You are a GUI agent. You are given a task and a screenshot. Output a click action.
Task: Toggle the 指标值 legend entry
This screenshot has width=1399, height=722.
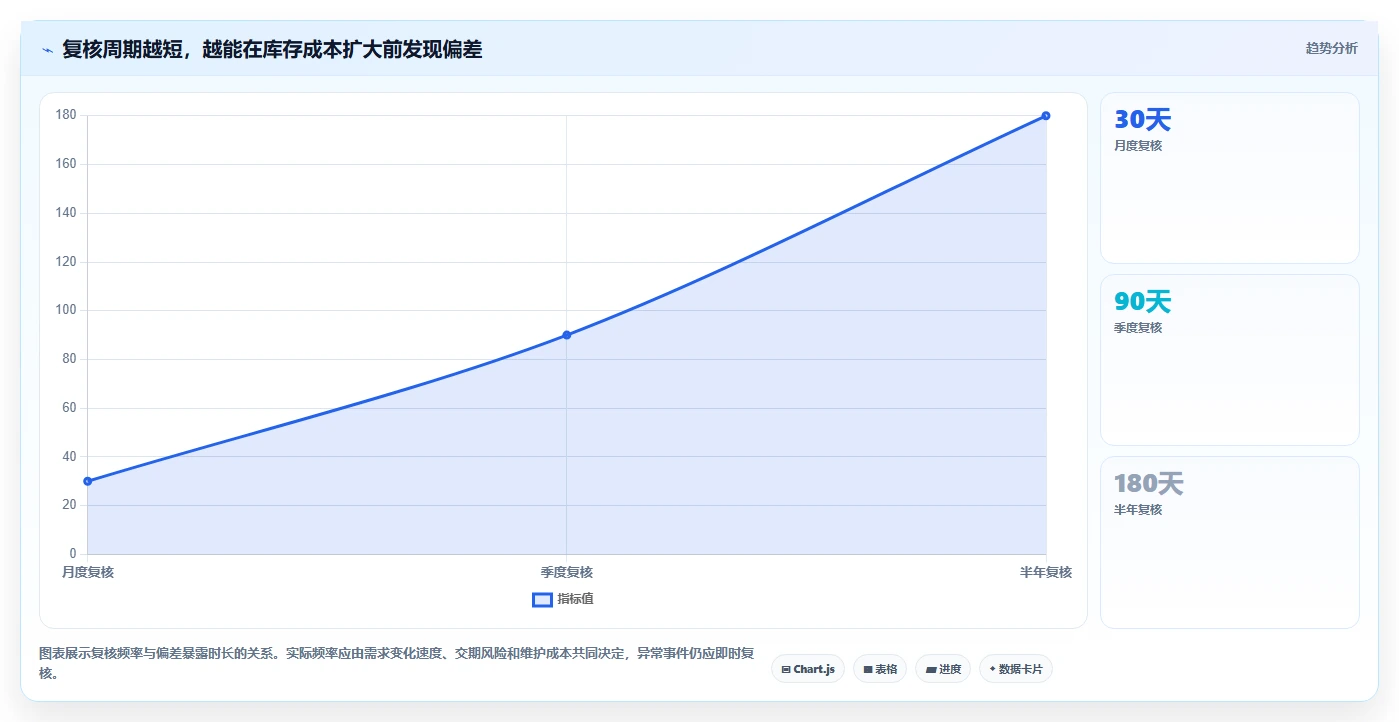click(x=563, y=599)
